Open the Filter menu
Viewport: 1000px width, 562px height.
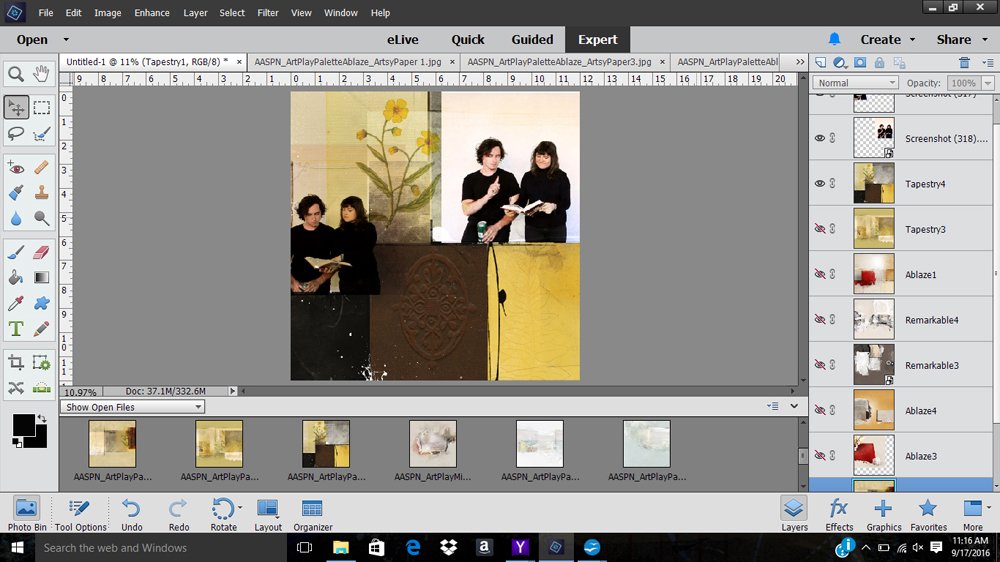[x=268, y=13]
